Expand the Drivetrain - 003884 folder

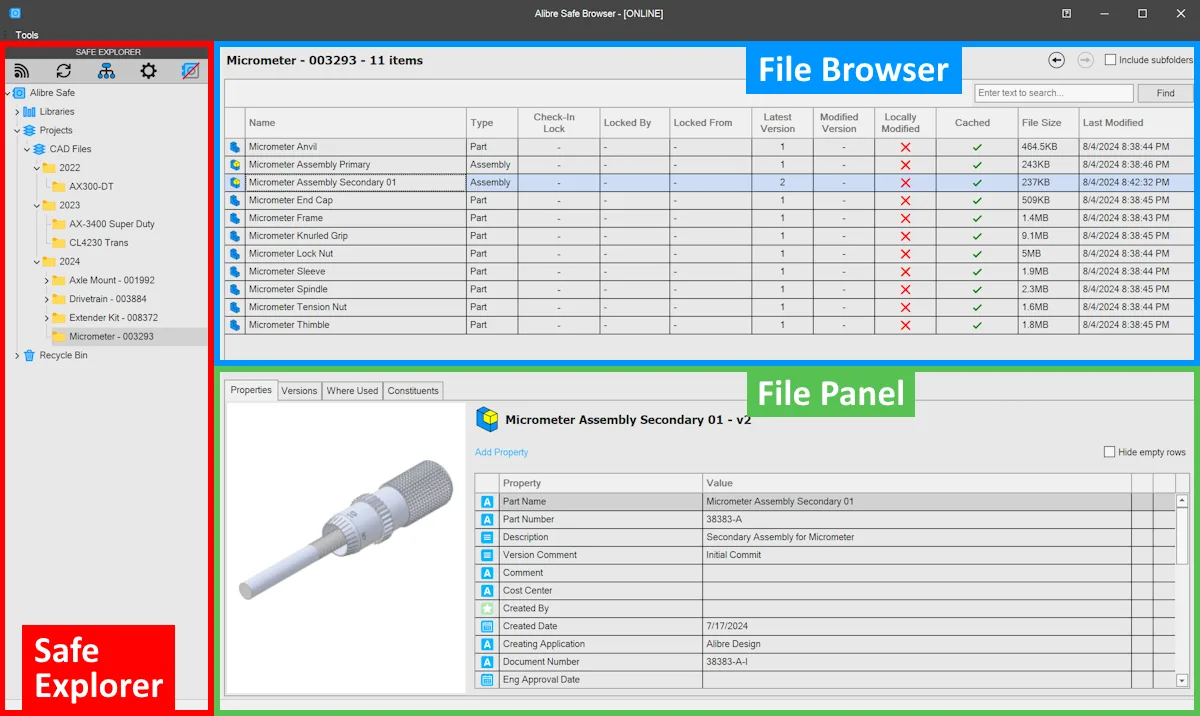pos(47,299)
